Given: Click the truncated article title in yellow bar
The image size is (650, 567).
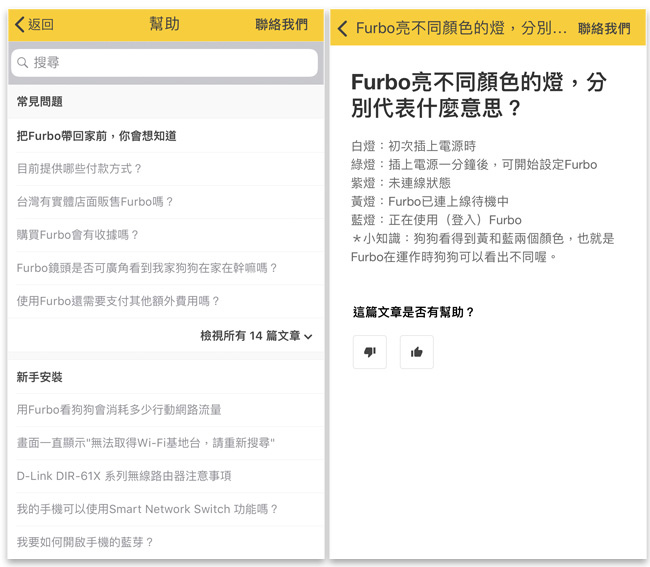Looking at the screenshot, I should point(461,29).
